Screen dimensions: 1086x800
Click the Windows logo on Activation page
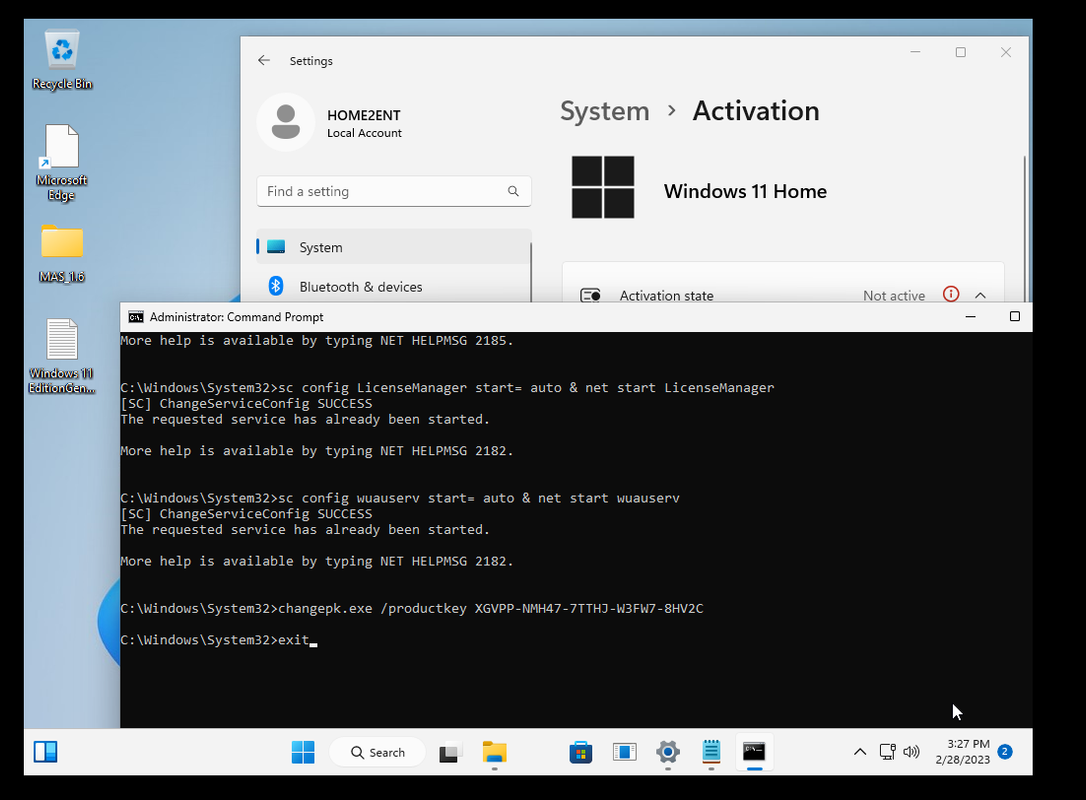pos(603,187)
